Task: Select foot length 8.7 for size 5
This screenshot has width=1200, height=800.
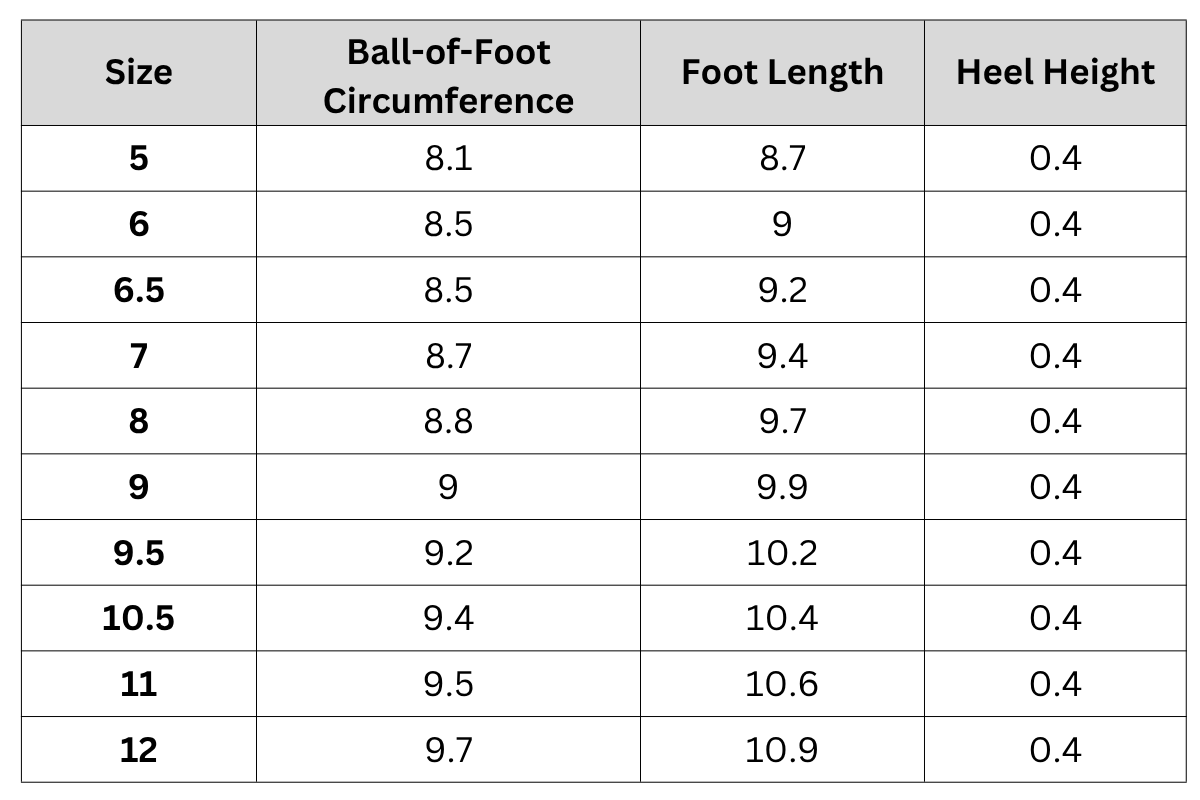Action: click(782, 158)
